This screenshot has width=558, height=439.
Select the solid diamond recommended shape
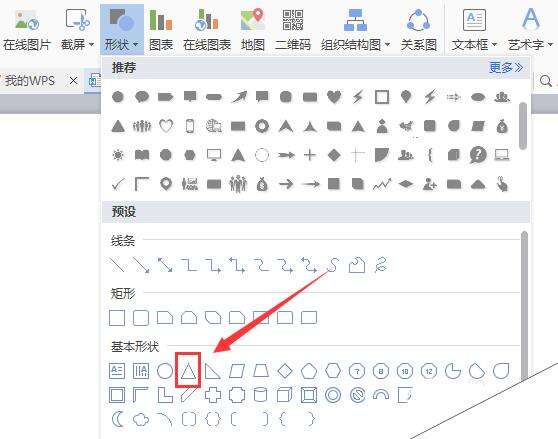click(x=334, y=155)
